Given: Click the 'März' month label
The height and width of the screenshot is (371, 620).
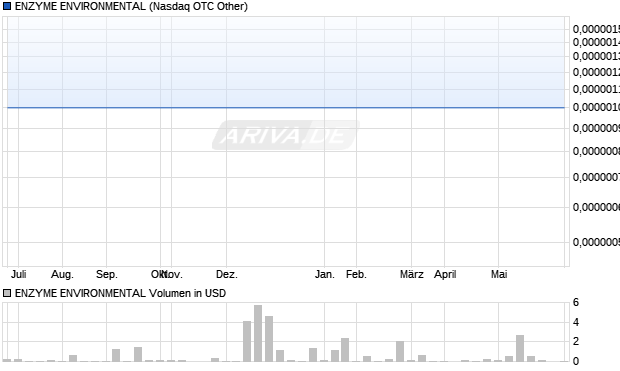Looking at the screenshot, I should coord(412,274).
